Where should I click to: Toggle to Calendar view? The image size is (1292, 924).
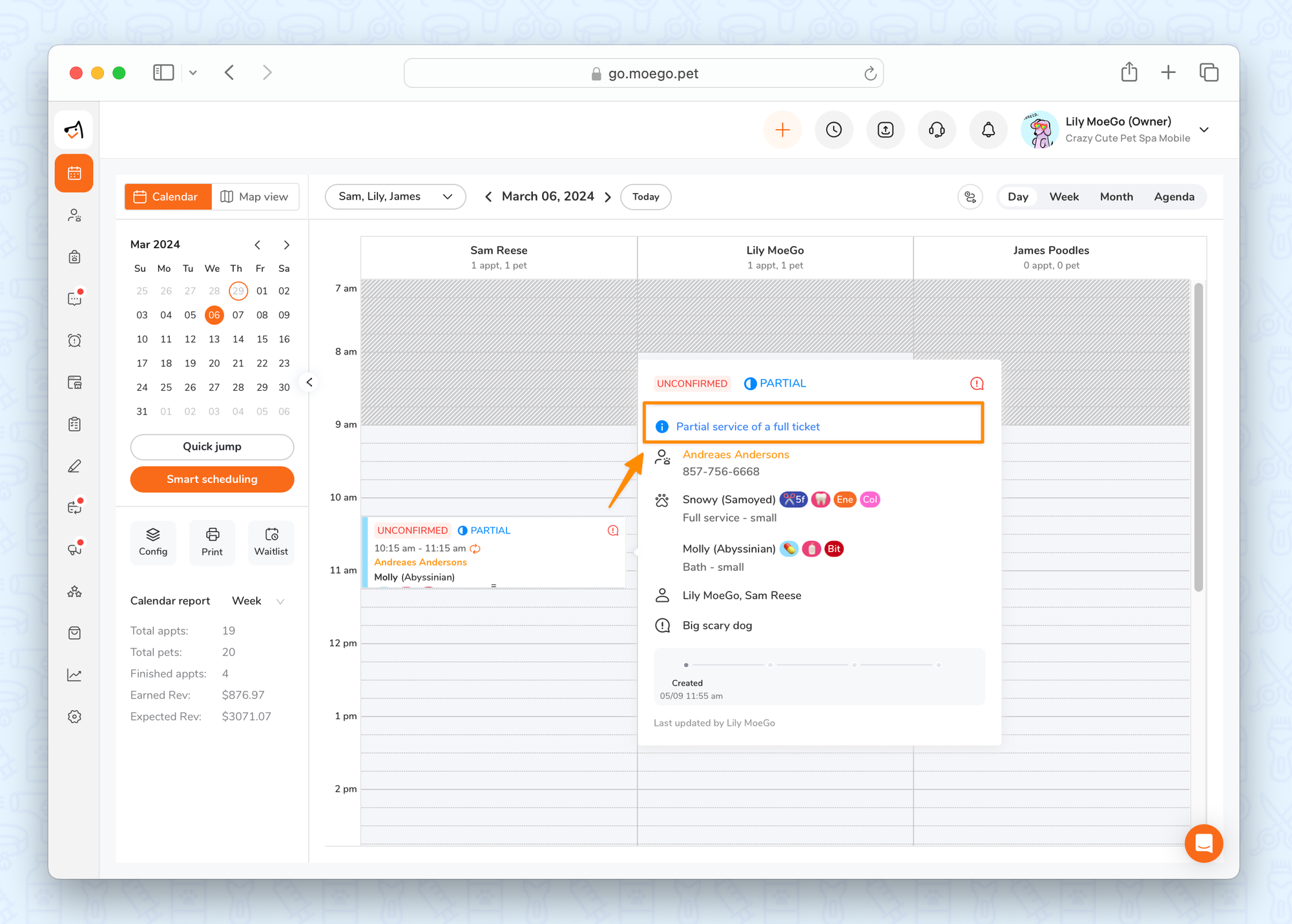point(167,197)
